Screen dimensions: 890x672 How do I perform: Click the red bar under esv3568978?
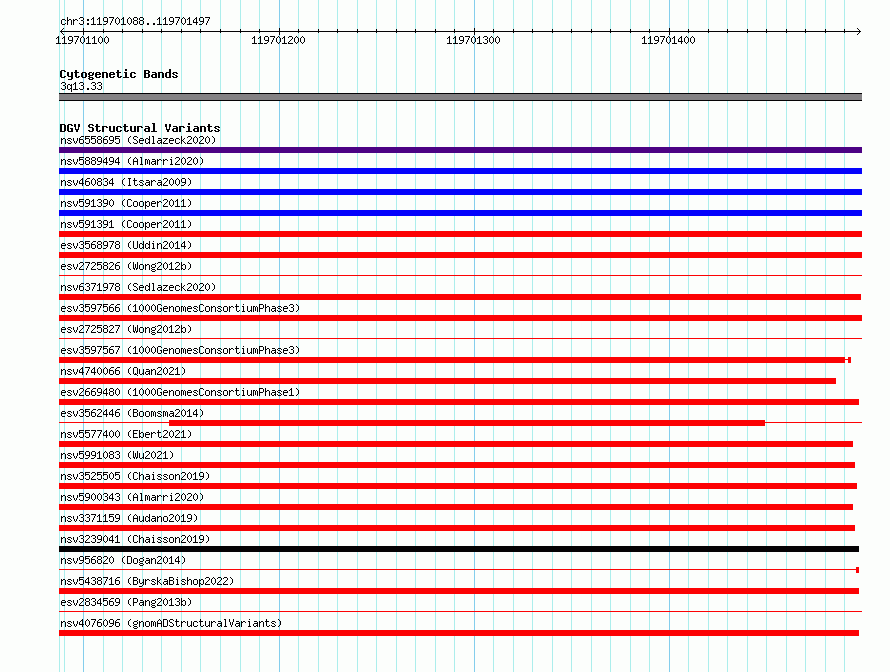point(460,255)
